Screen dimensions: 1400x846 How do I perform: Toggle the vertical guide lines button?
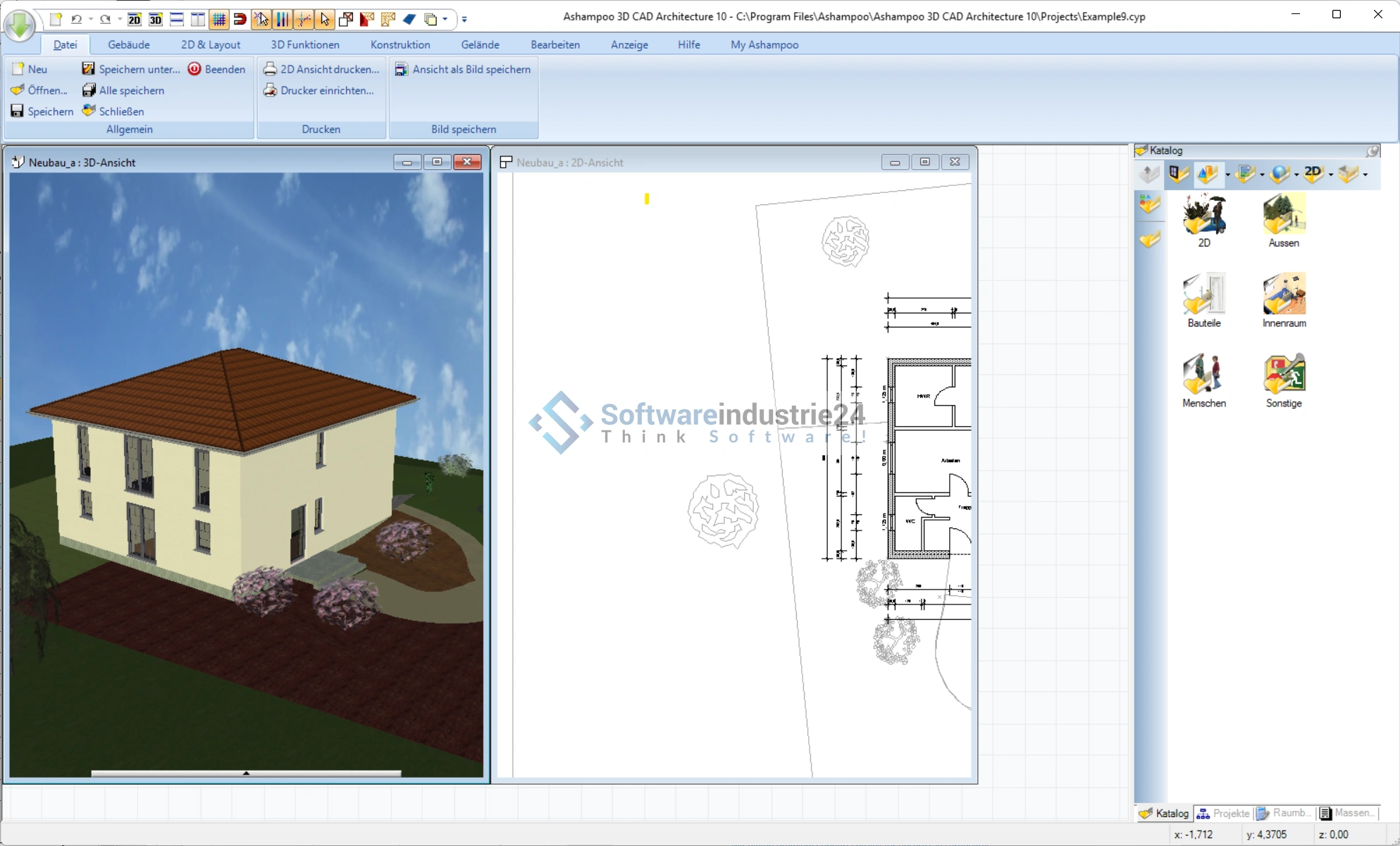[282, 19]
